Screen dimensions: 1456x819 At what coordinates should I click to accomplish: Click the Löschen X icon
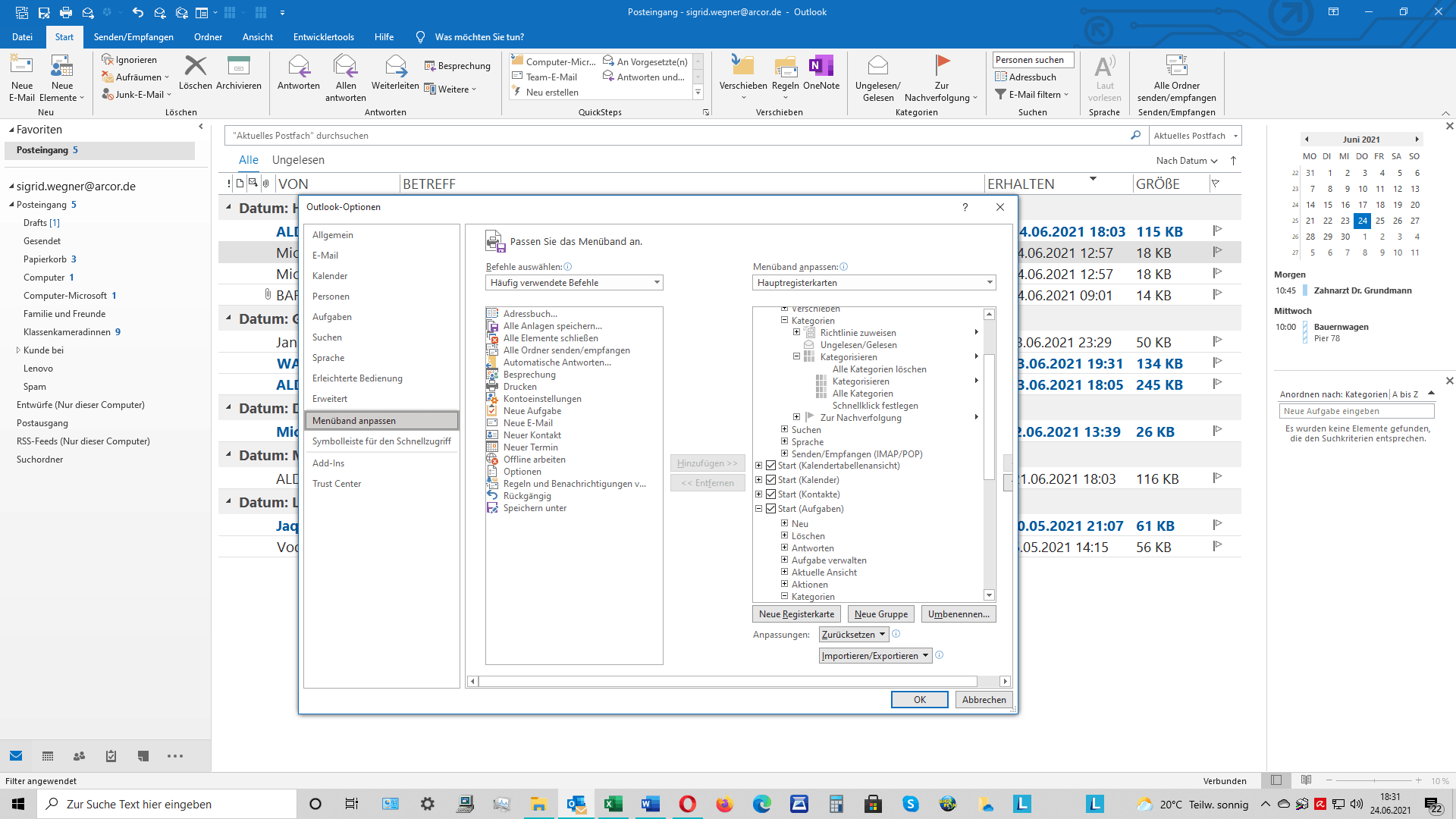tap(195, 67)
